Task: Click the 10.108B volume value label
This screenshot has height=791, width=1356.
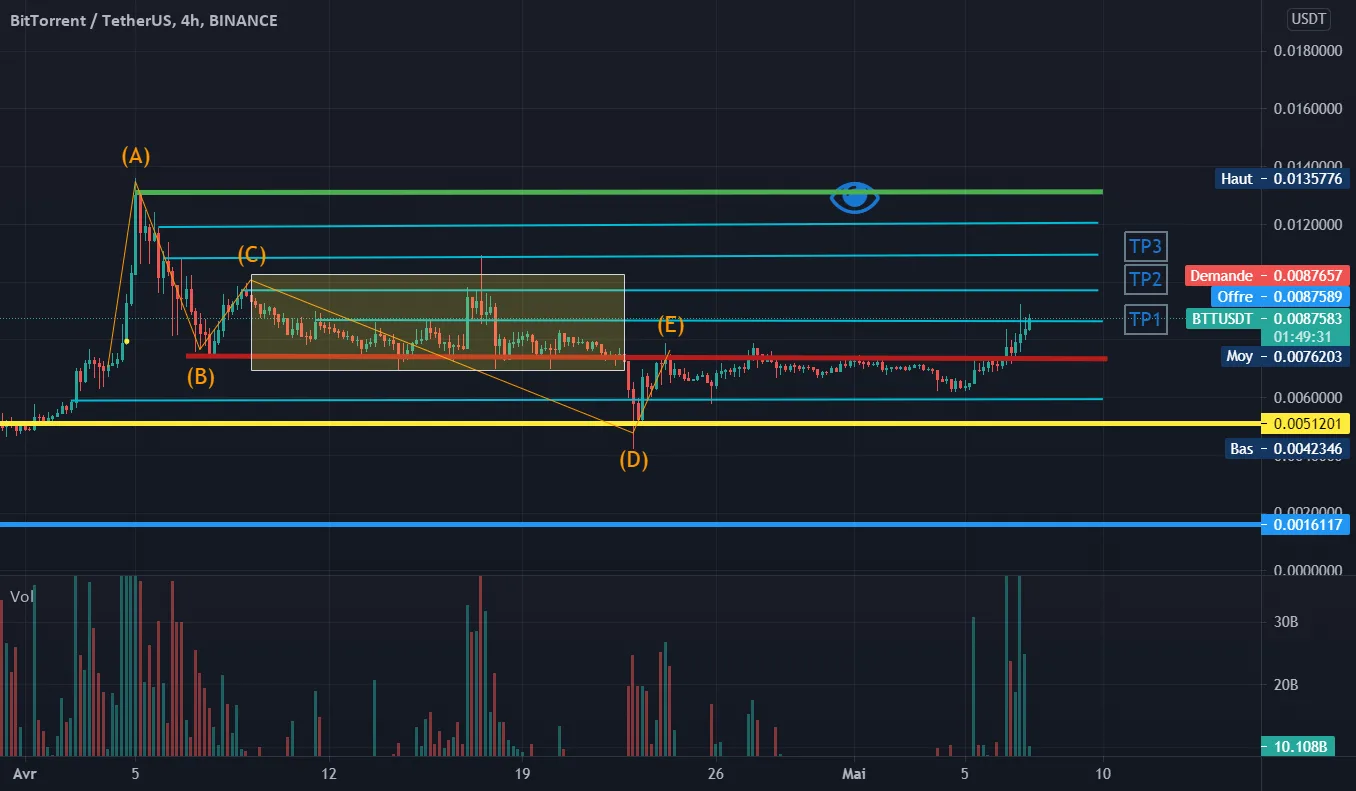Action: click(x=1300, y=746)
